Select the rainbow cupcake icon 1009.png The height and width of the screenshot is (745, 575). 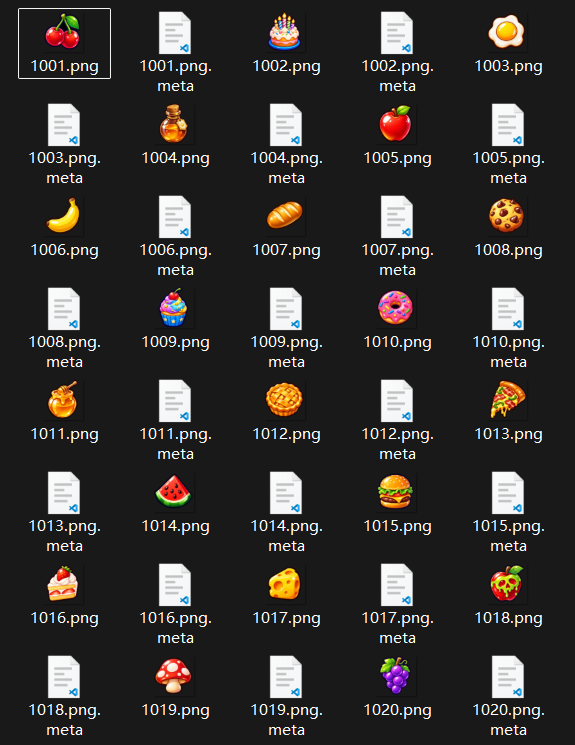pyautogui.click(x=174, y=308)
